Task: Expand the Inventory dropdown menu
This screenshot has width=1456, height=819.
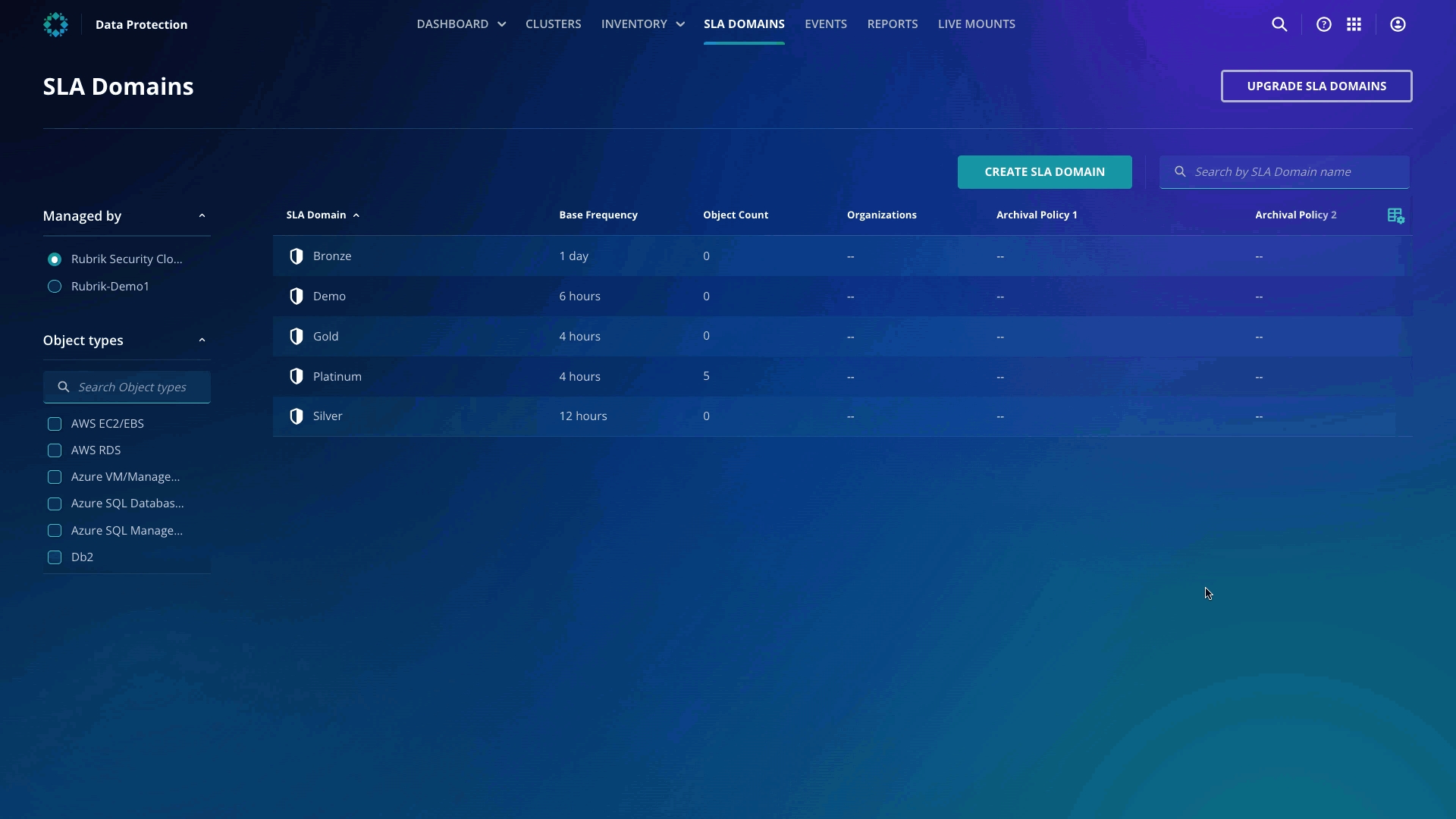Action: point(642,24)
